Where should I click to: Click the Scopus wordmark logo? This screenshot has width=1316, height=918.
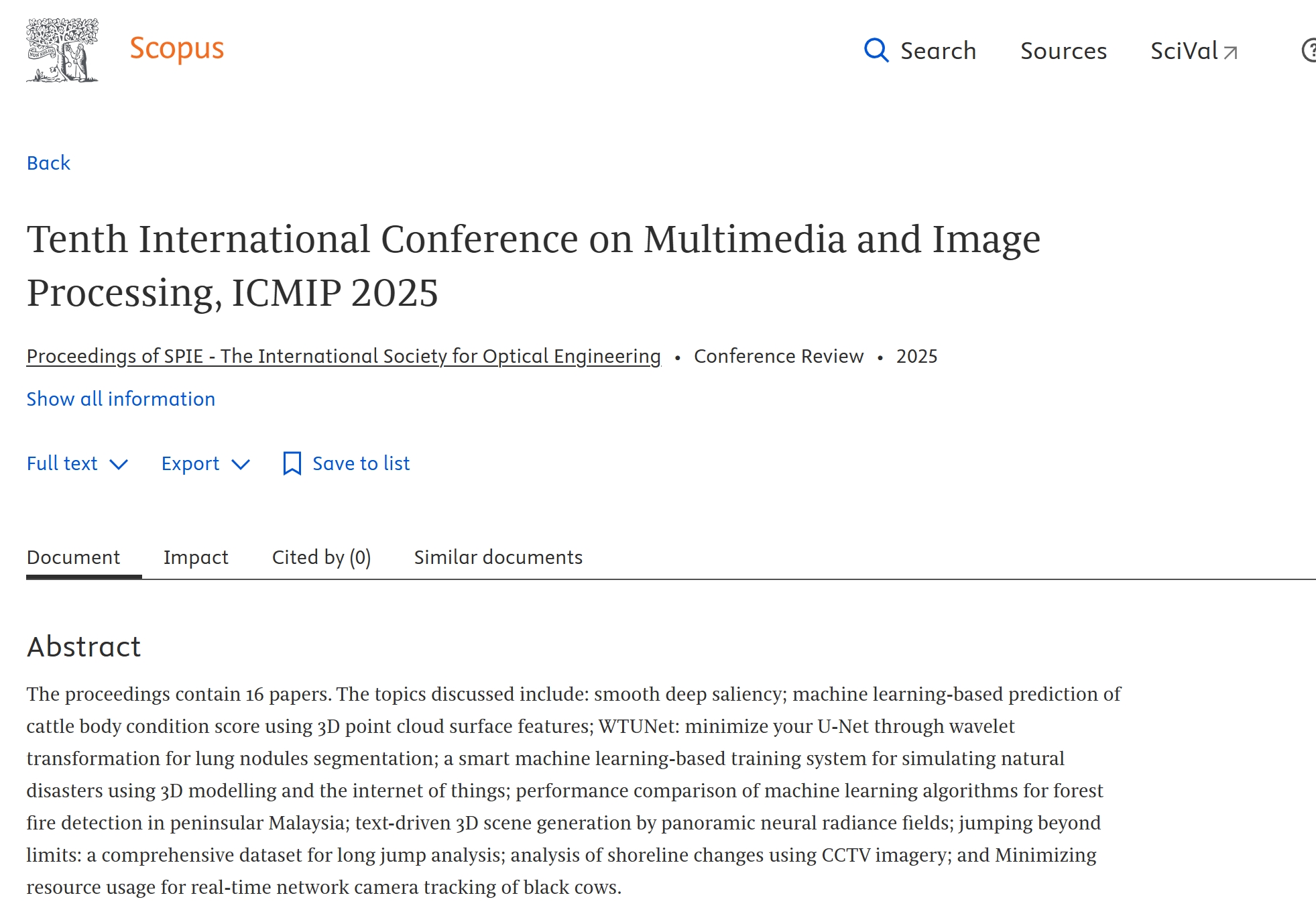(x=176, y=49)
